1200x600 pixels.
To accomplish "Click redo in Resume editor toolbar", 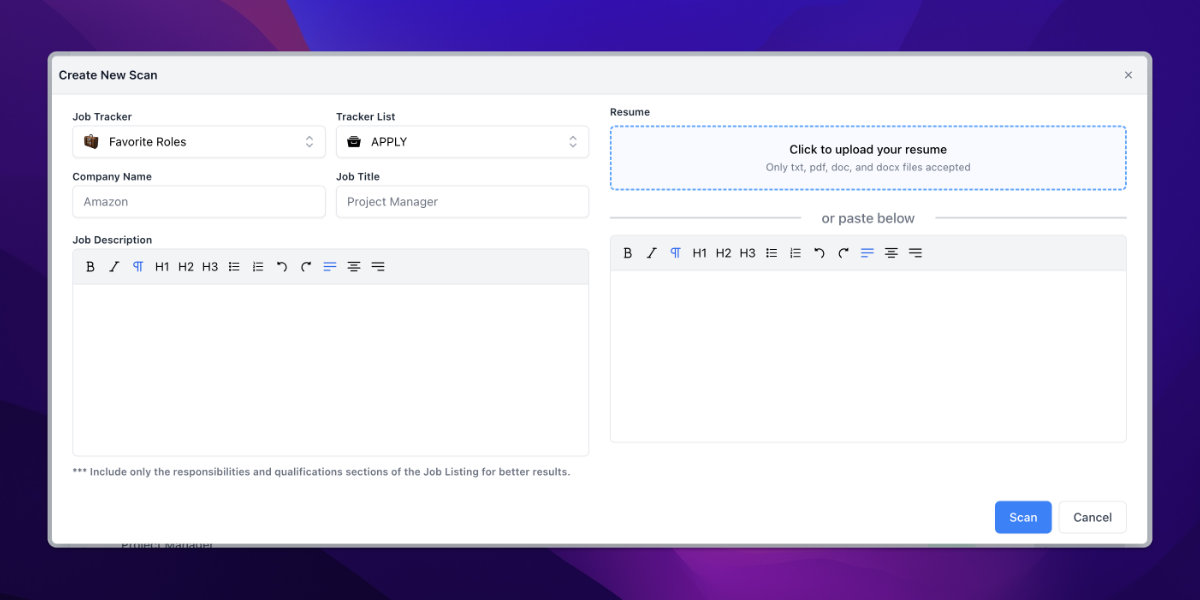I will point(844,253).
